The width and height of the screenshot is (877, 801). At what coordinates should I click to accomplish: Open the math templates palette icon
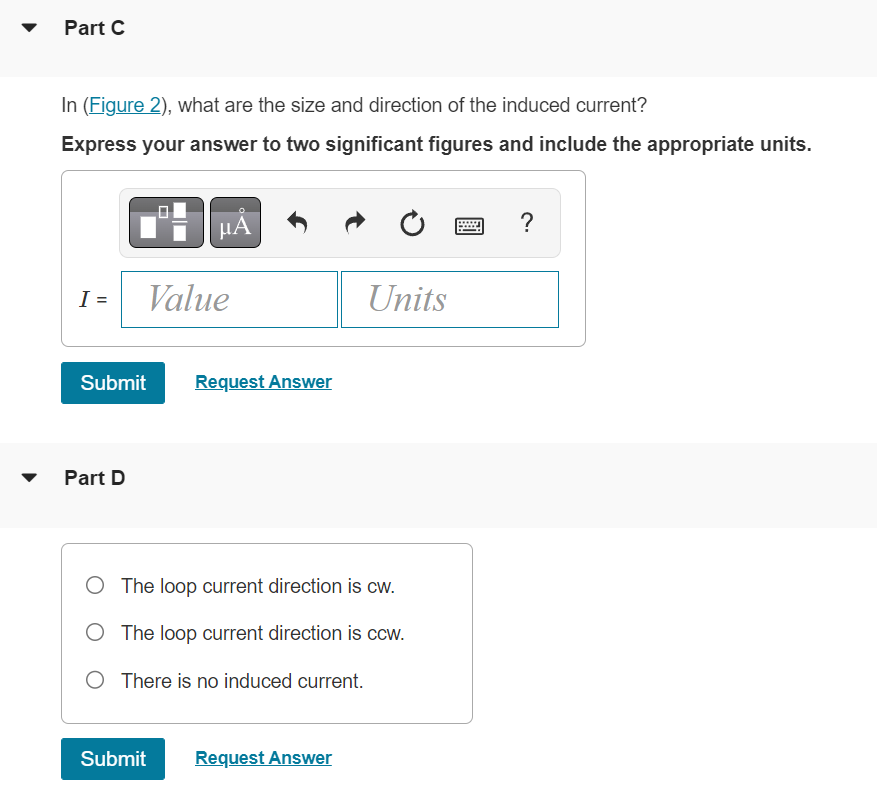point(165,222)
